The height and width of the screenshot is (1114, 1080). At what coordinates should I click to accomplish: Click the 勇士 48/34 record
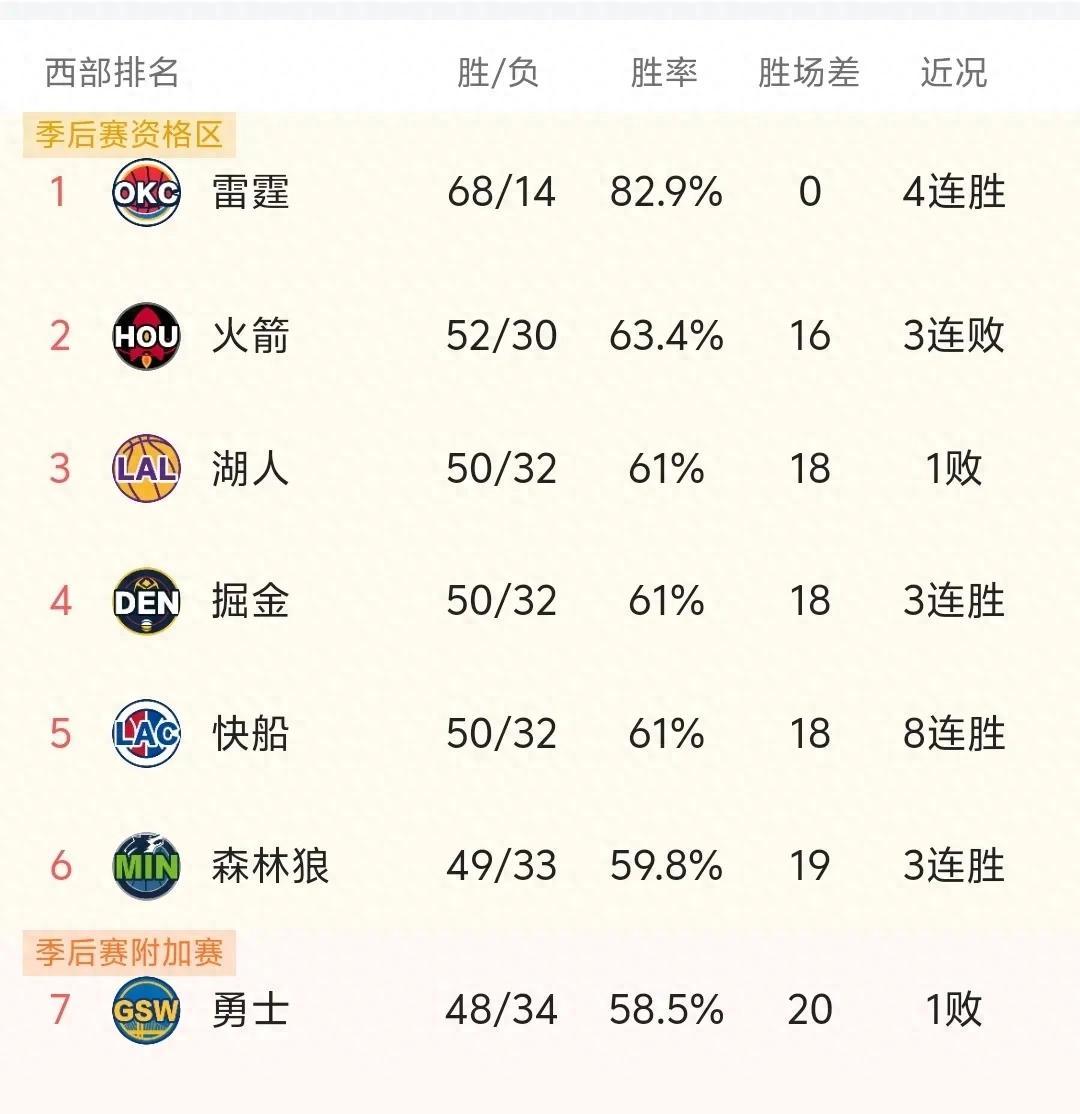[x=501, y=1010]
